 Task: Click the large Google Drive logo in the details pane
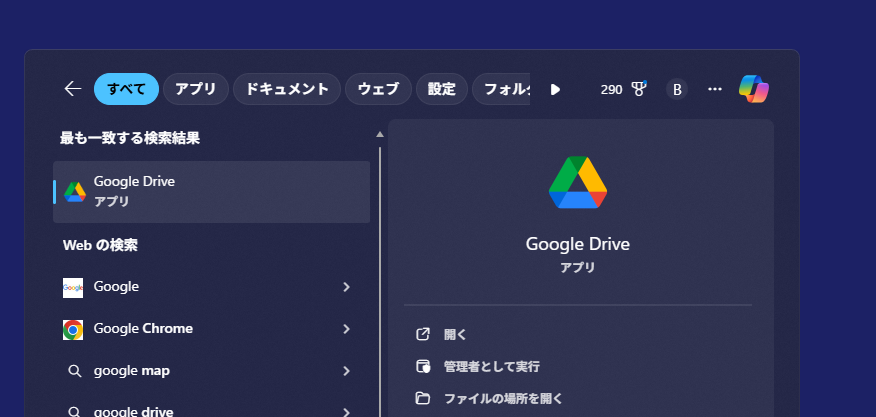point(578,183)
